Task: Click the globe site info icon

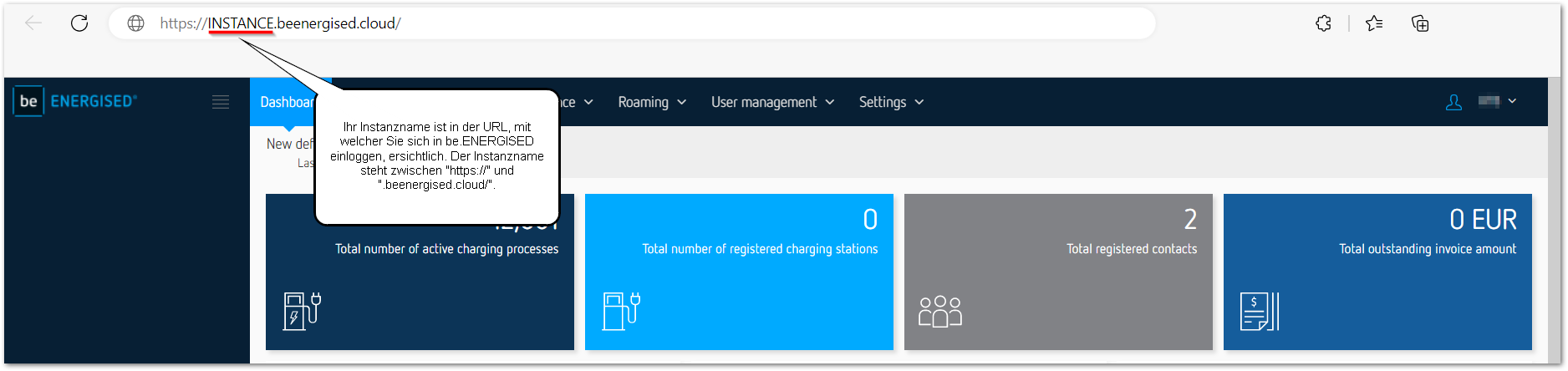Action: (x=135, y=23)
